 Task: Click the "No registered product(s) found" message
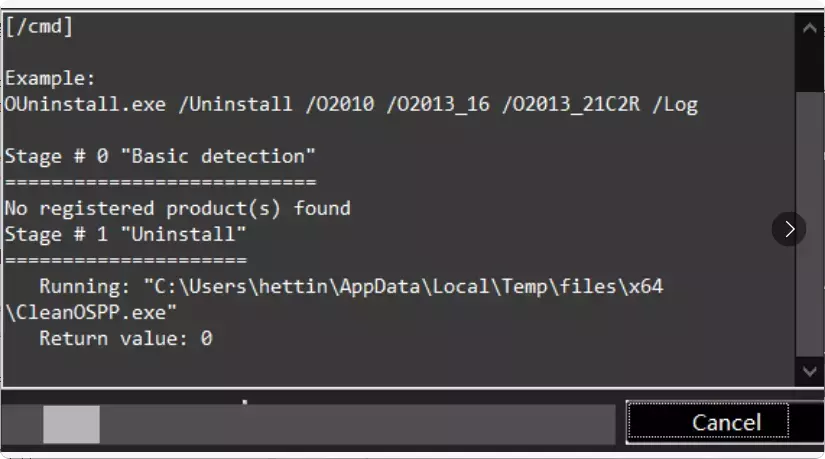[177, 208]
